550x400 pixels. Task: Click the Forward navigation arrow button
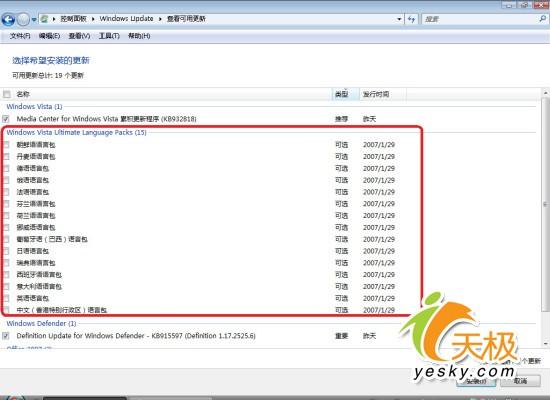(x=23, y=19)
